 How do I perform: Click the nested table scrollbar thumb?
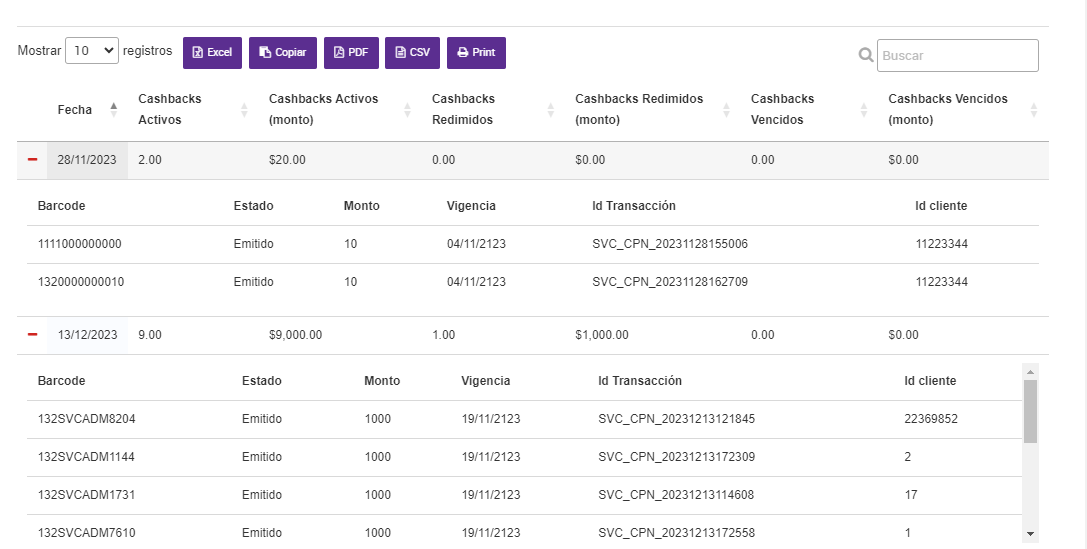pos(1030,410)
